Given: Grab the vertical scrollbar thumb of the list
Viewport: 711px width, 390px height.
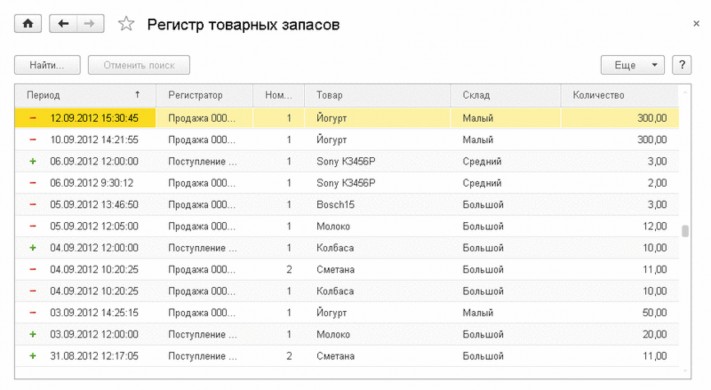Looking at the screenshot, I should click(x=685, y=231).
